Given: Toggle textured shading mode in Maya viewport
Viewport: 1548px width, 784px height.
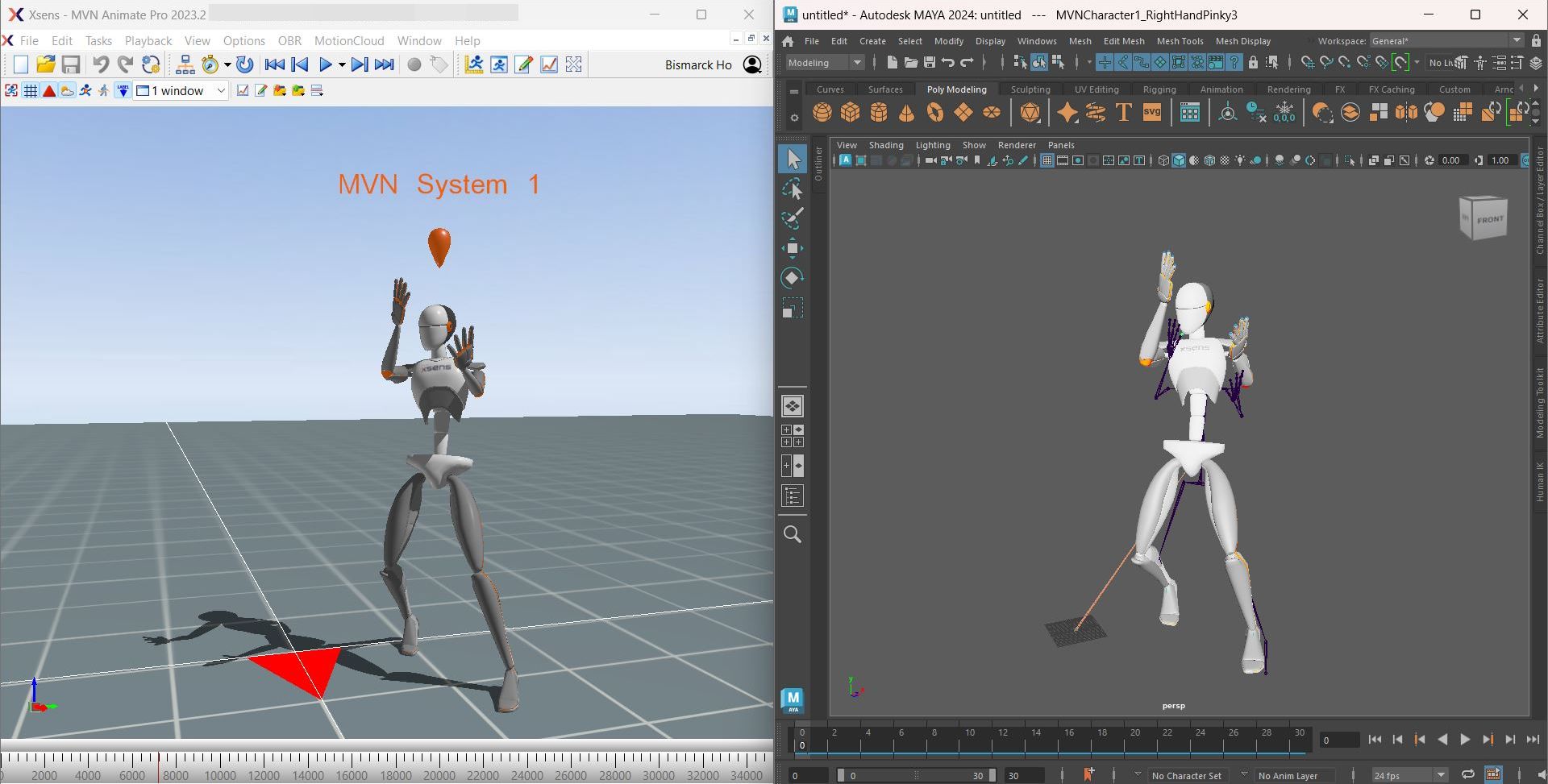Looking at the screenshot, I should coord(1193,160).
